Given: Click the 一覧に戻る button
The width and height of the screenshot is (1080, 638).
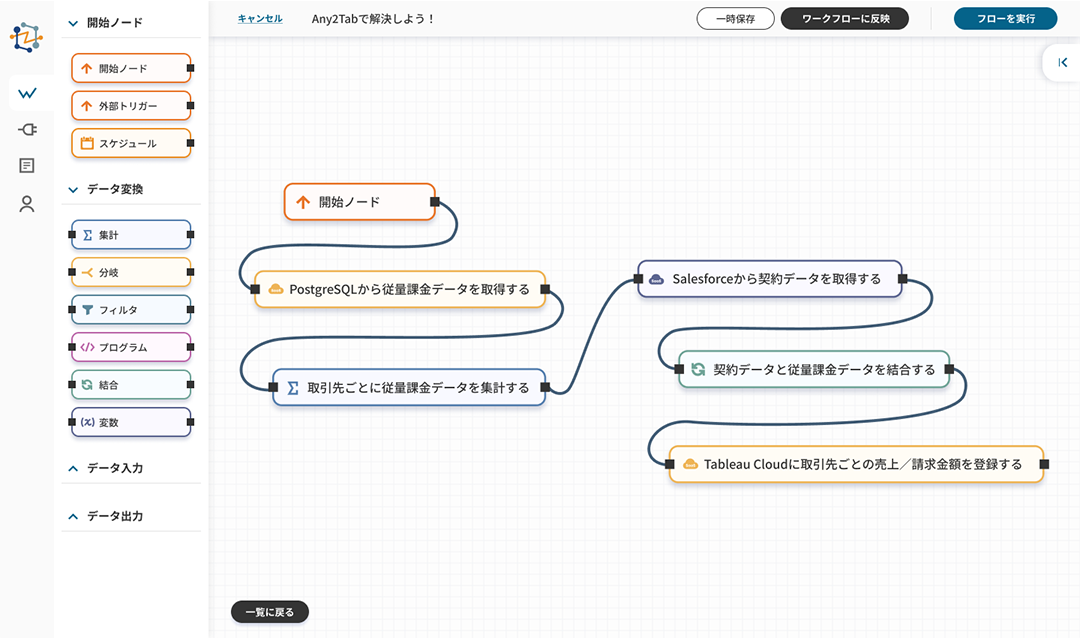Looking at the screenshot, I should (270, 612).
